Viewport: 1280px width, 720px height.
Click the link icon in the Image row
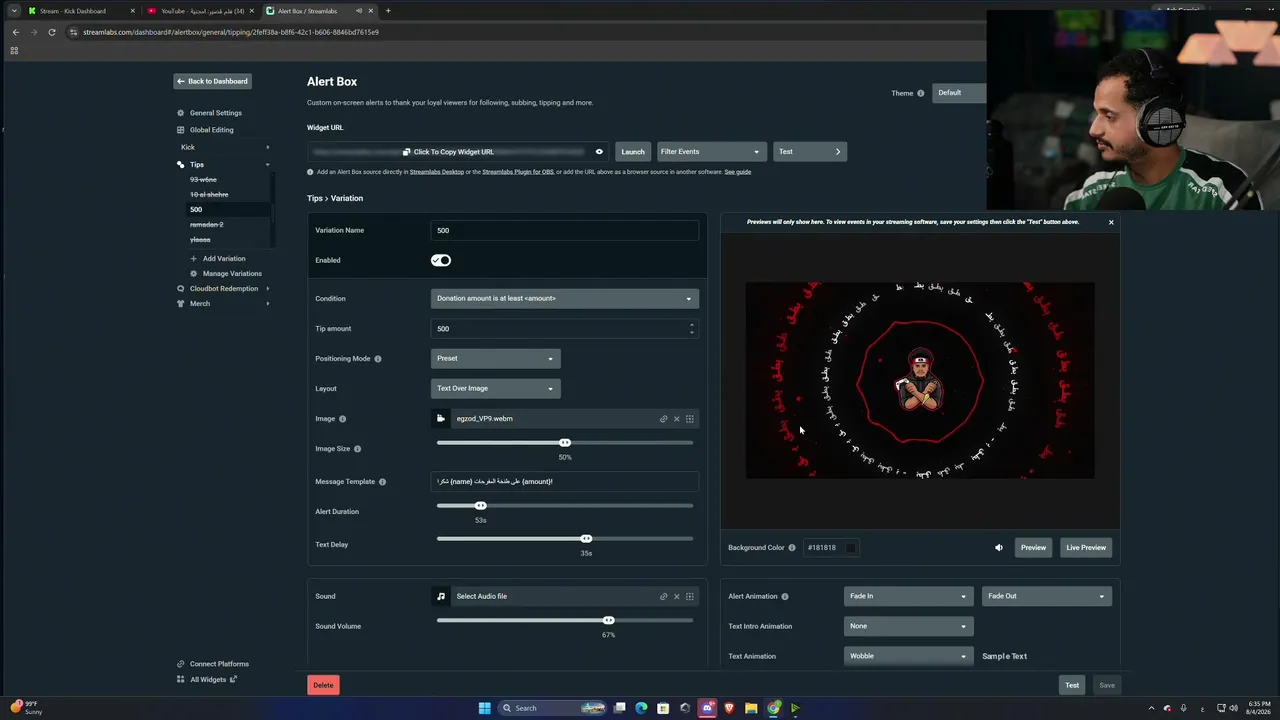point(663,419)
